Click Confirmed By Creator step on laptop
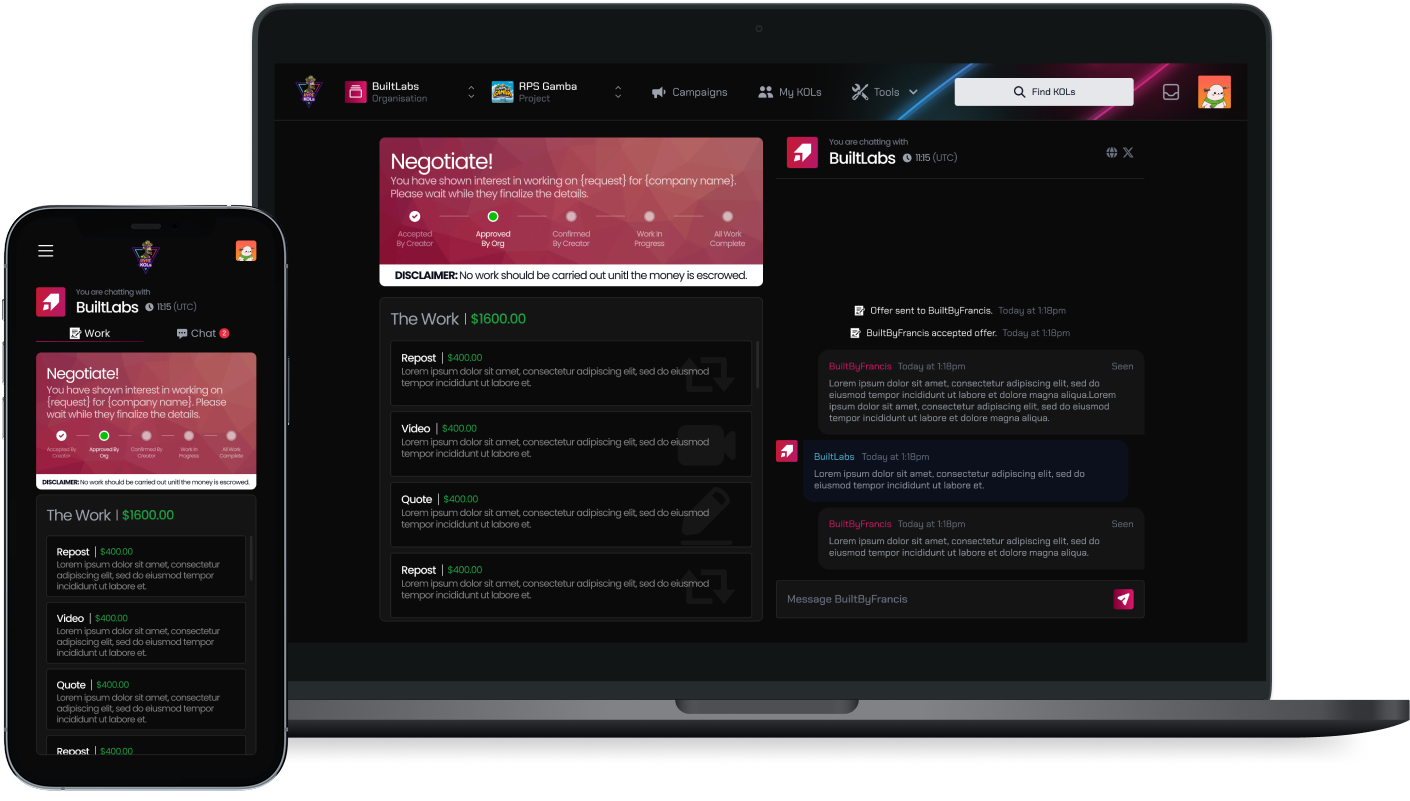 click(571, 228)
